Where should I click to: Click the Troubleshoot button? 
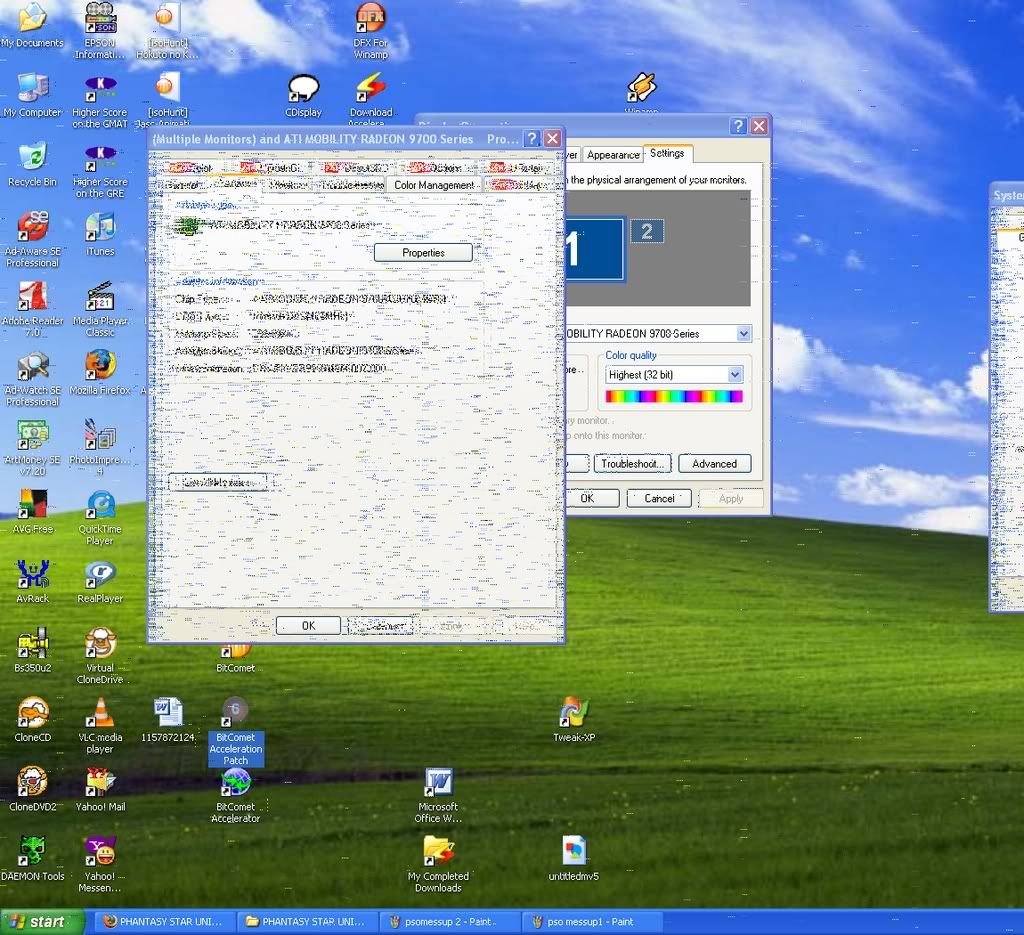pos(632,464)
